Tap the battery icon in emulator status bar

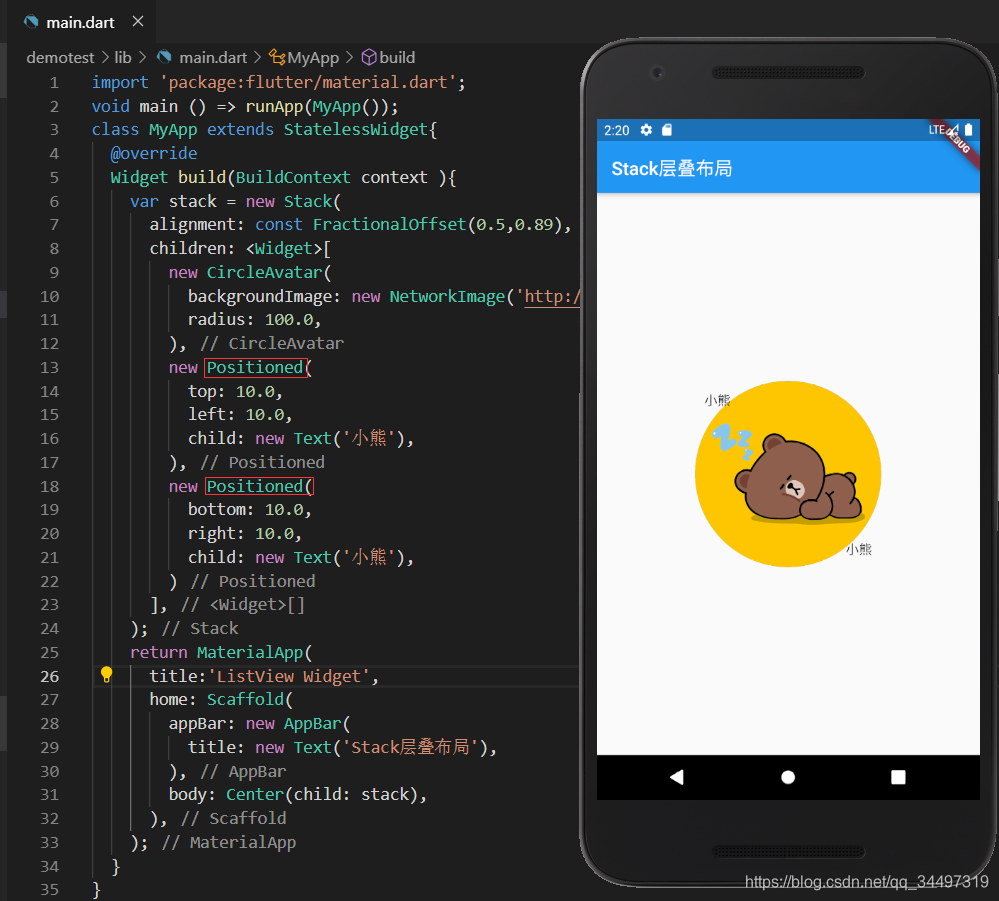[968, 129]
